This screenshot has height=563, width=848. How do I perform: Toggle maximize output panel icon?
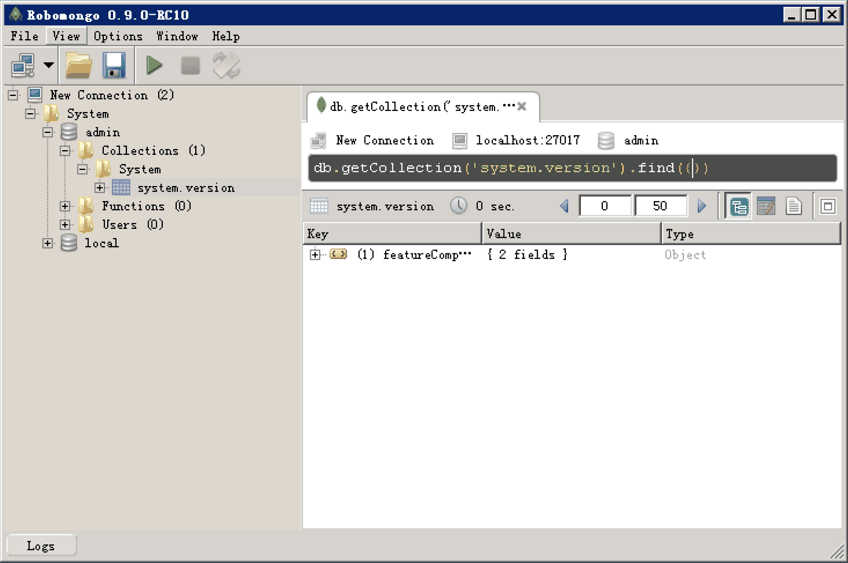(x=827, y=206)
